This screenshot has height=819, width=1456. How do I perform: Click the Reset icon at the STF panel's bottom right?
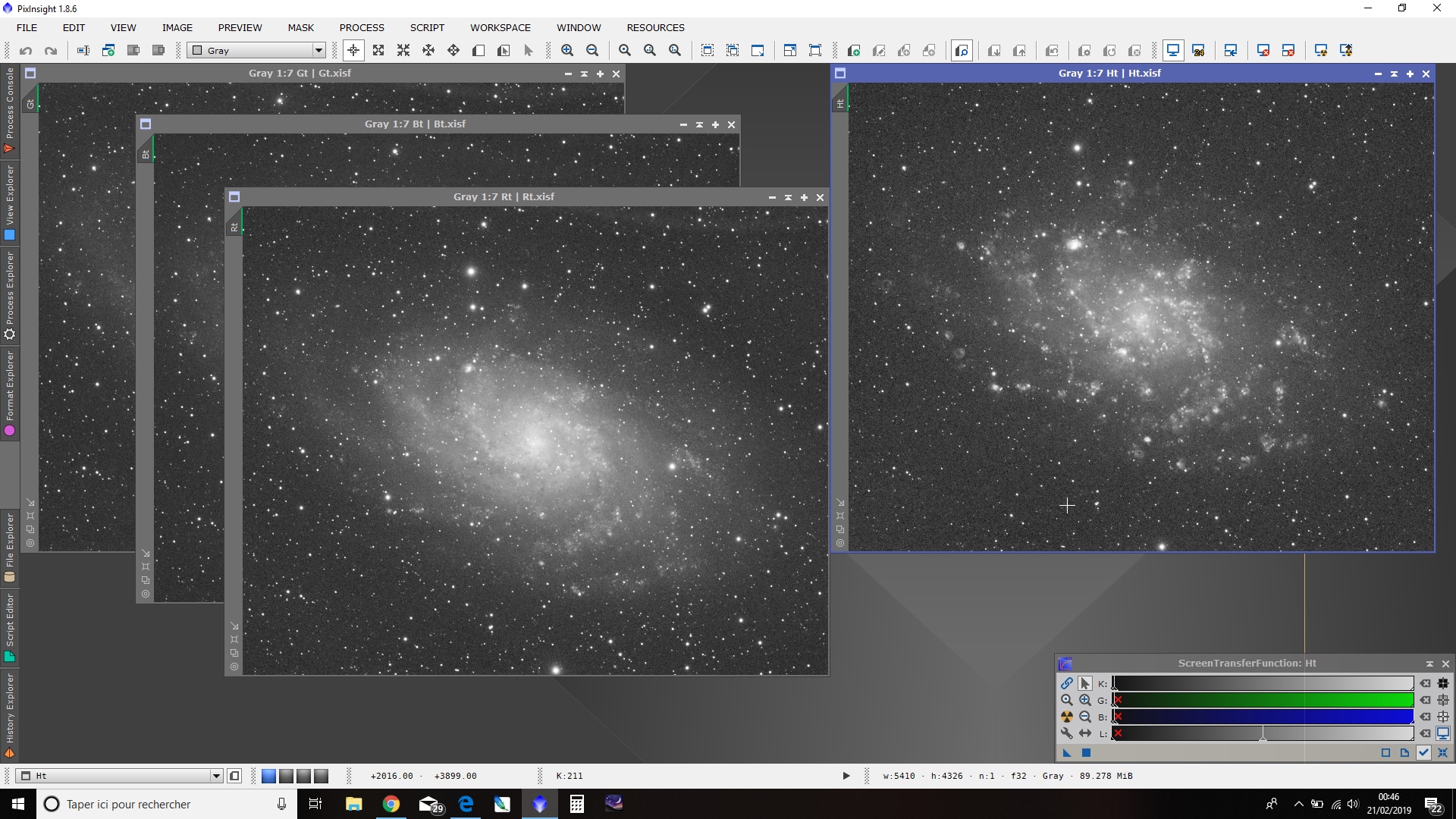[1443, 753]
